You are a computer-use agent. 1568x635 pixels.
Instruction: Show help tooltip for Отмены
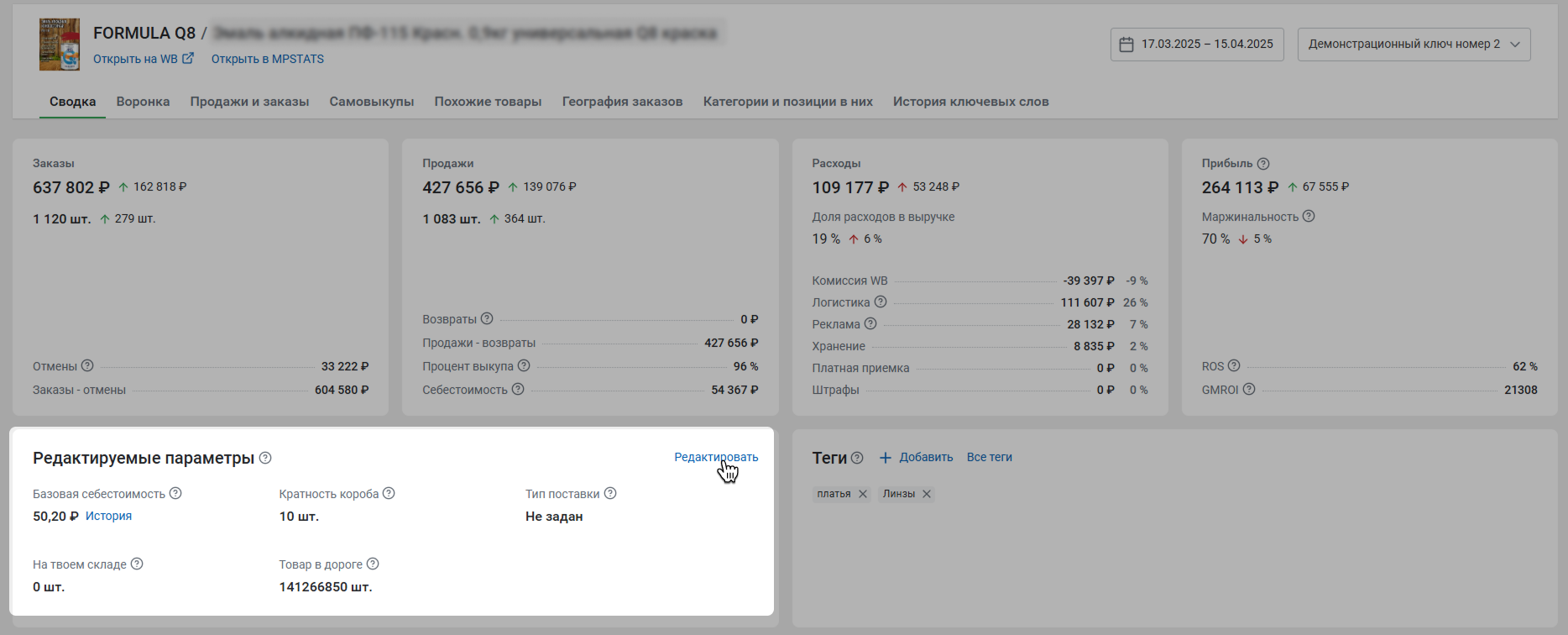pyautogui.click(x=87, y=366)
